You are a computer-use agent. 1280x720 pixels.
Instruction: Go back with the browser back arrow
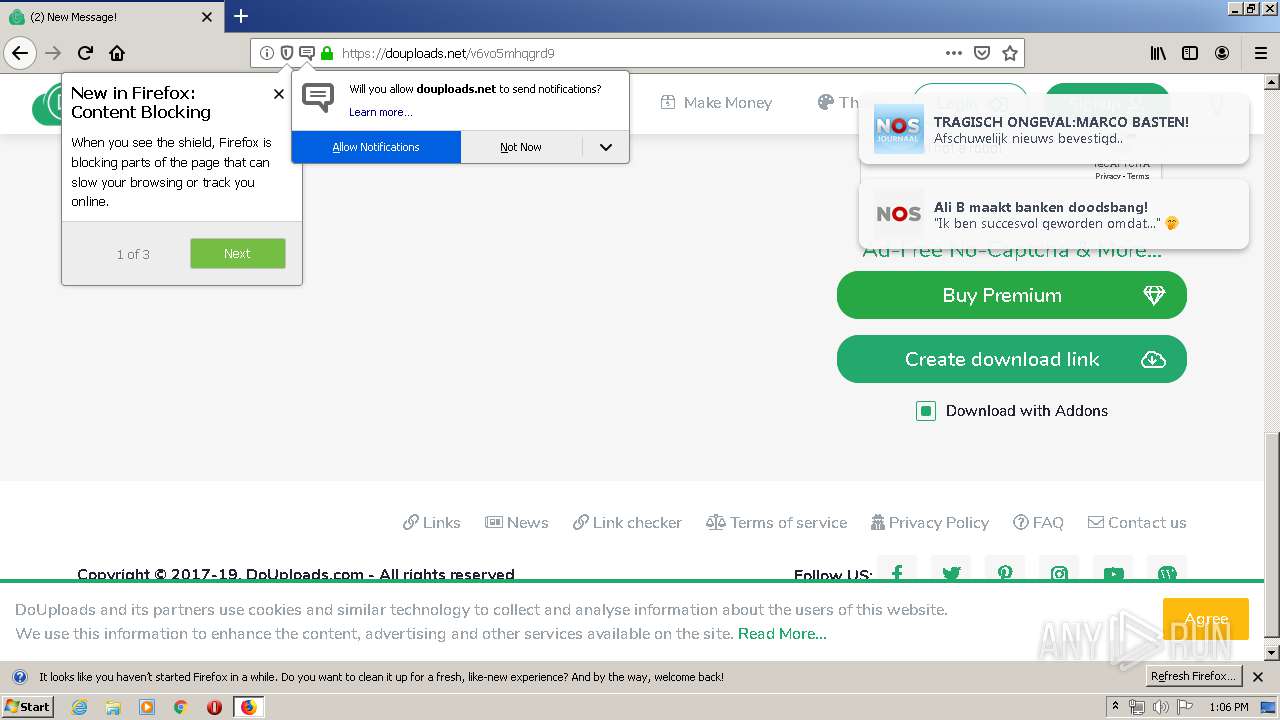click(20, 53)
